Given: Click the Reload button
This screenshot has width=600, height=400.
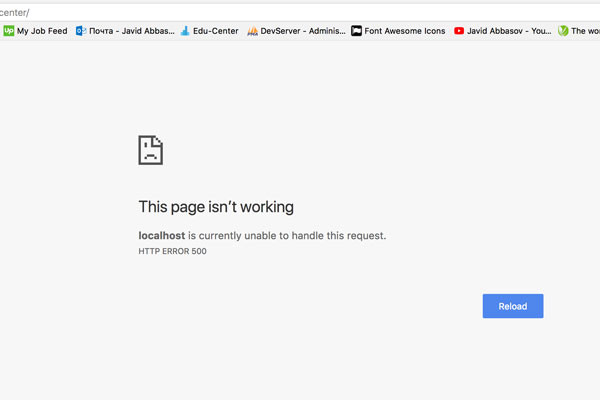Looking at the screenshot, I should click(x=513, y=306).
